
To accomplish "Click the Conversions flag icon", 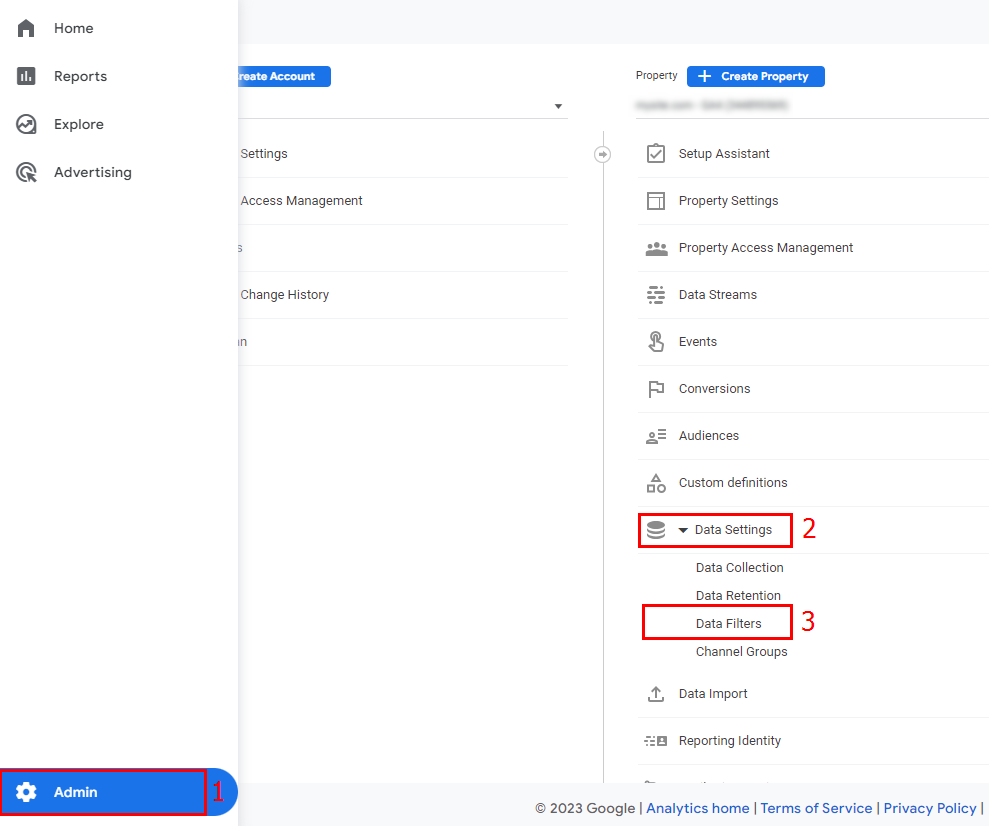I will 656,389.
